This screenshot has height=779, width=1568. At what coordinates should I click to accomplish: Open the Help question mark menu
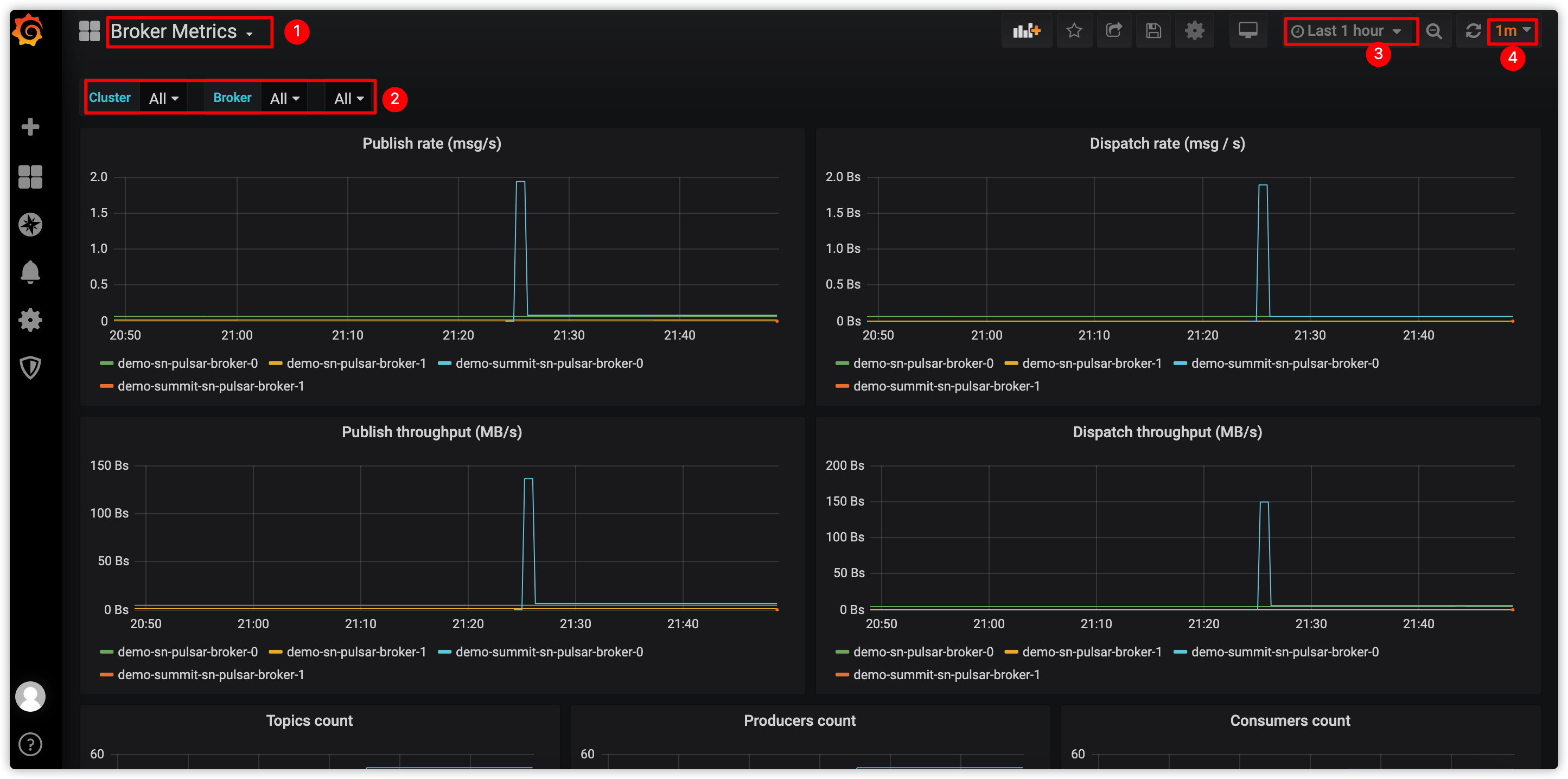click(x=30, y=744)
